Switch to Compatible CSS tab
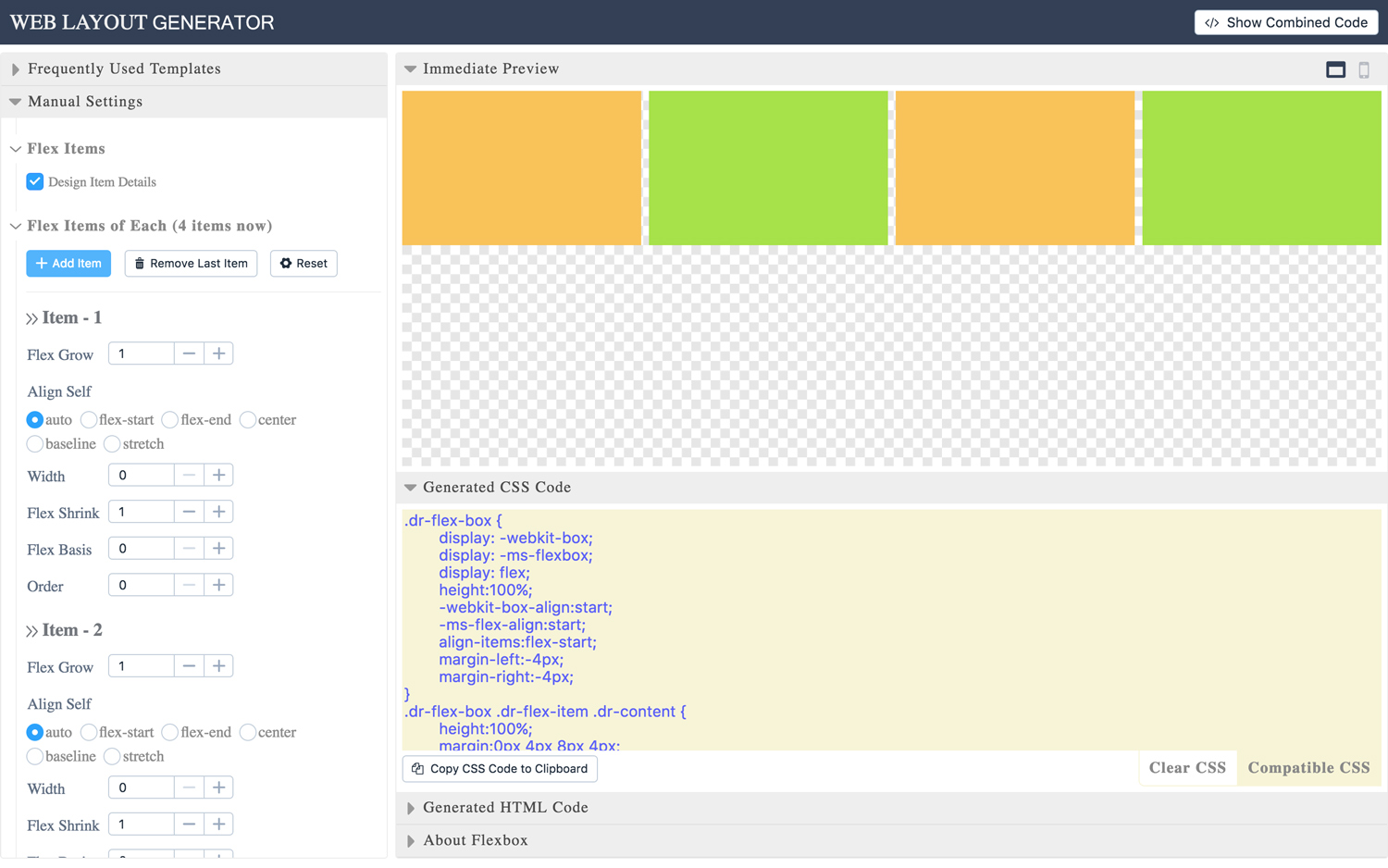 [x=1308, y=768]
